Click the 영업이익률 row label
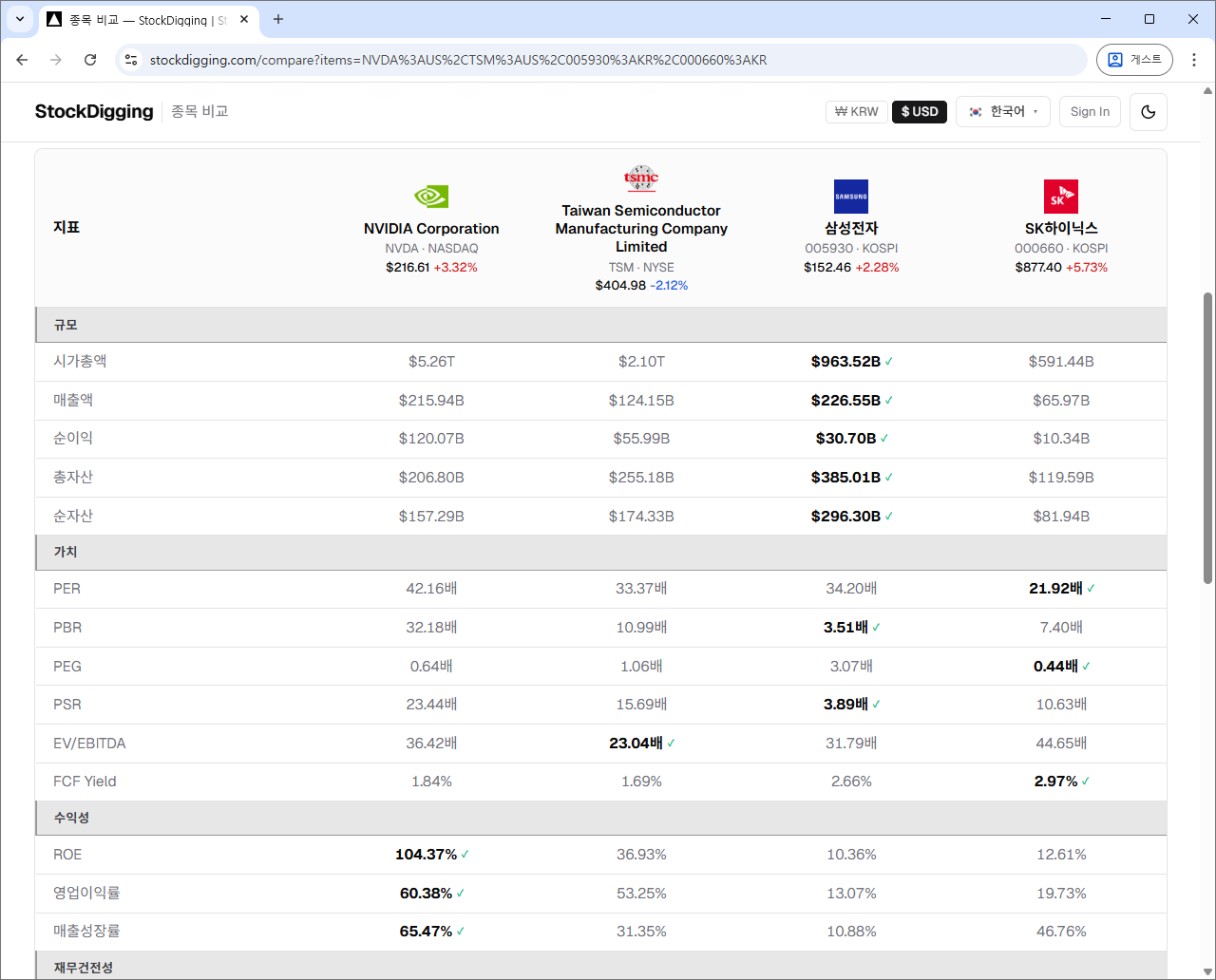 pos(86,893)
